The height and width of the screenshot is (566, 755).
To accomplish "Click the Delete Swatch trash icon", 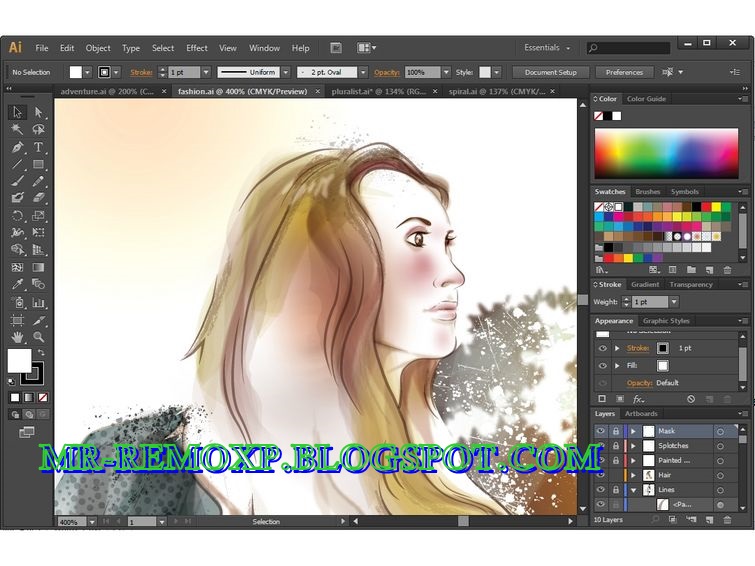I will [x=727, y=270].
